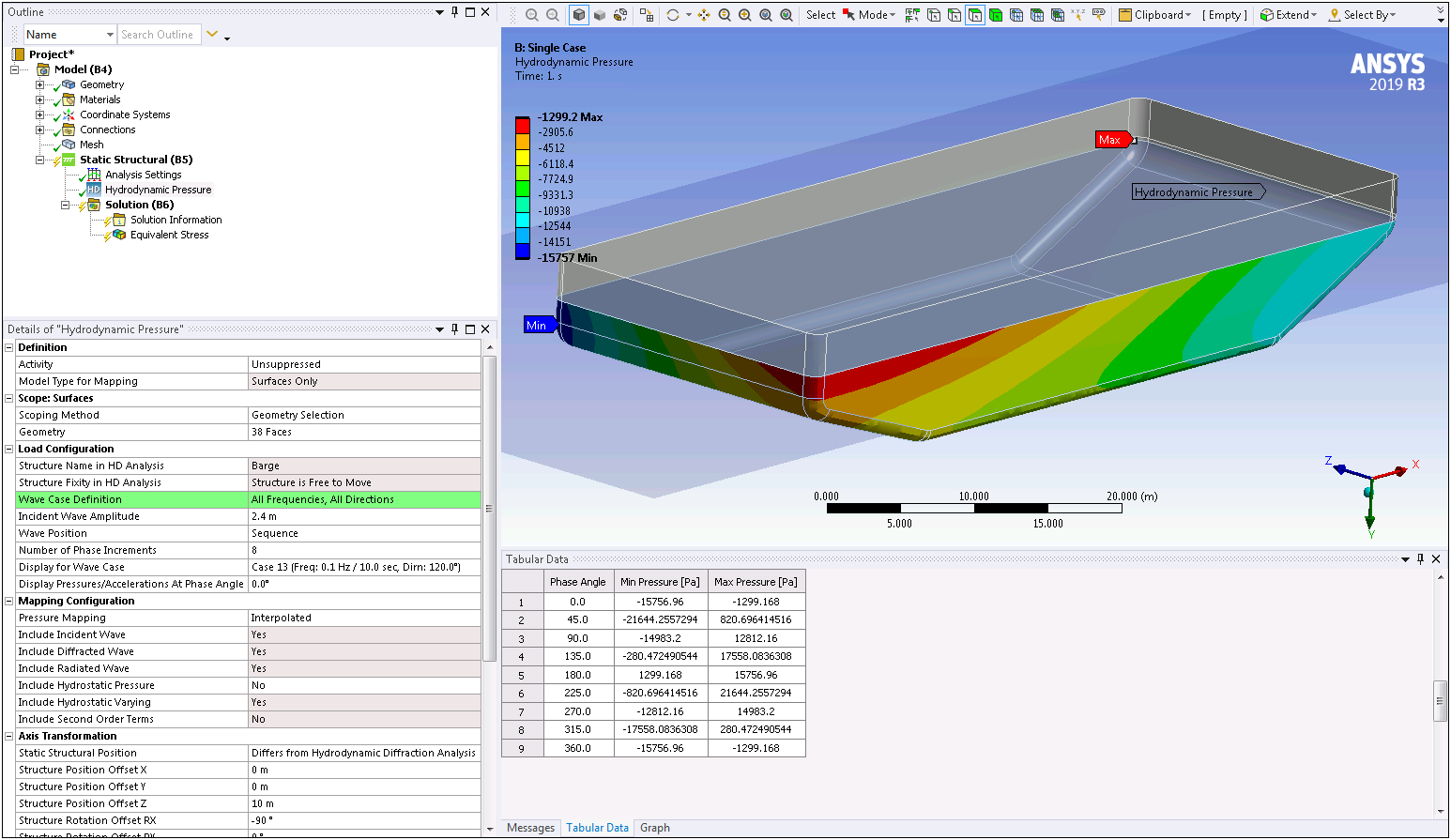Click the Smart Select filter icon
This screenshot has width=1451, height=840.
[x=912, y=15]
